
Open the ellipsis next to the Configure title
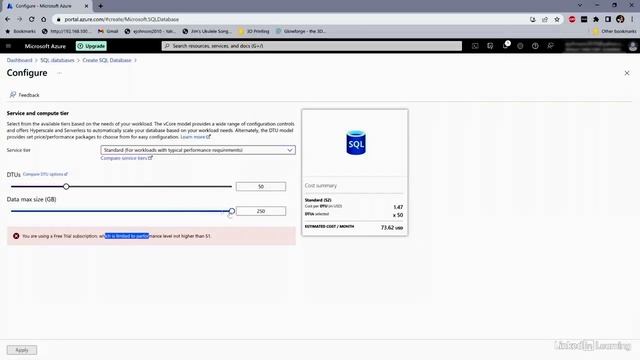59,73
